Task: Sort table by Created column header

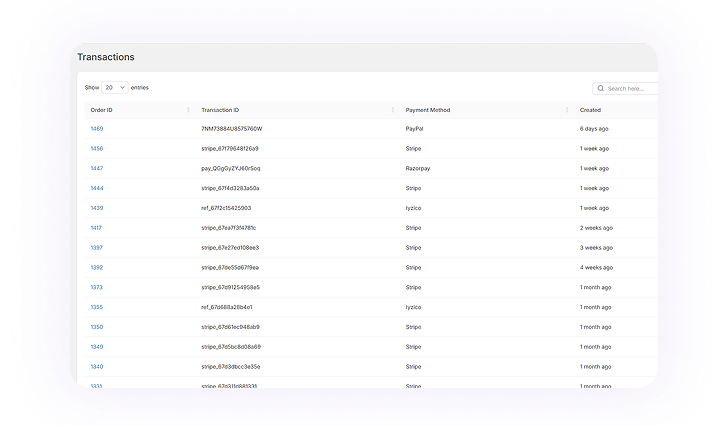Action: (590, 110)
